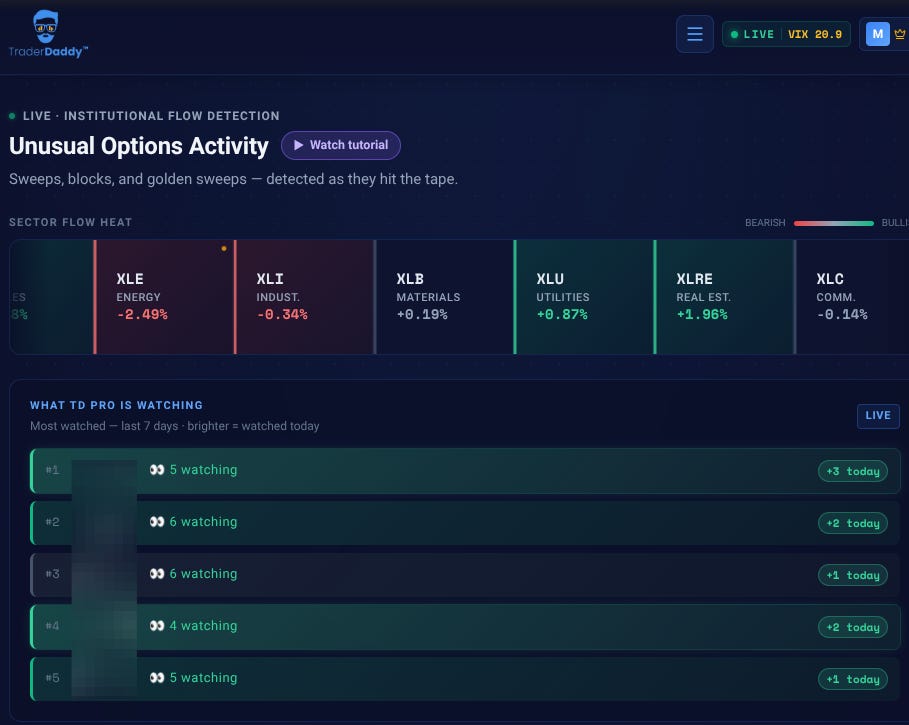Image resolution: width=909 pixels, height=725 pixels.
Task: Click the +3 today badge
Action: pos(853,471)
